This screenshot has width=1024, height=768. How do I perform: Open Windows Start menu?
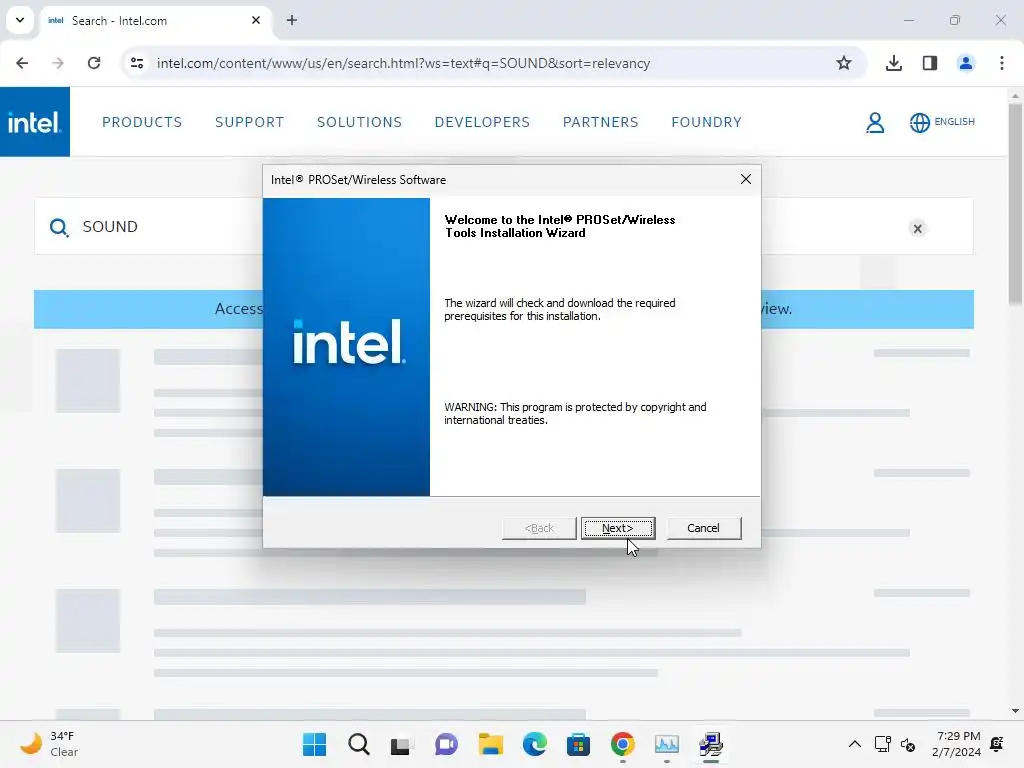pos(315,744)
